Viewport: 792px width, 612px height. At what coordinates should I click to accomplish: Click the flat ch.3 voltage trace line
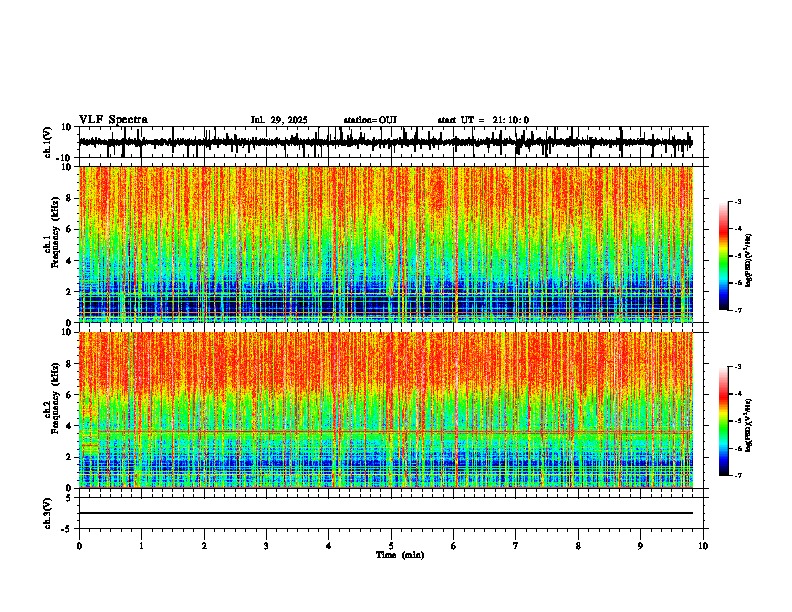tap(385, 513)
